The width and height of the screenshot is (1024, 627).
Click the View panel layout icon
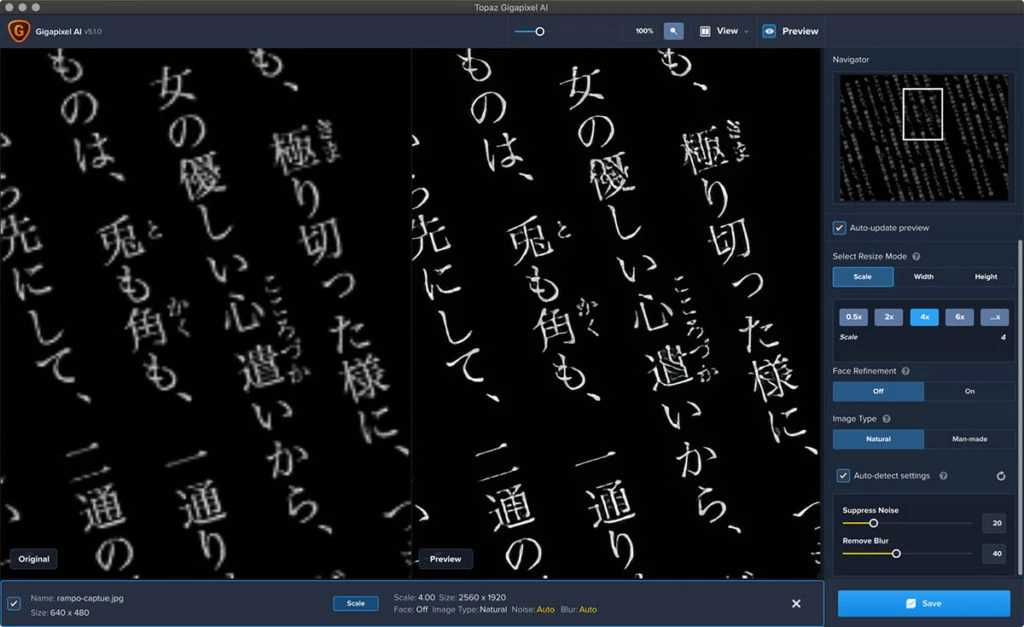click(x=704, y=31)
